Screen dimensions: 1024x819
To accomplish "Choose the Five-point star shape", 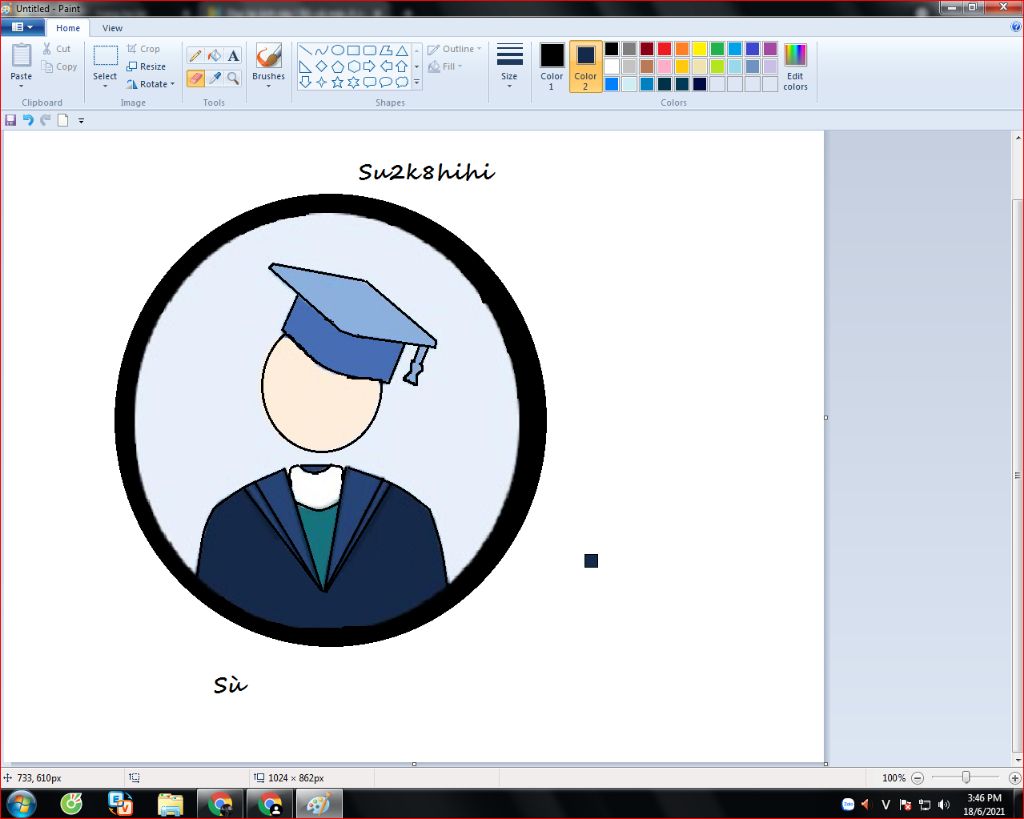I will coord(338,82).
